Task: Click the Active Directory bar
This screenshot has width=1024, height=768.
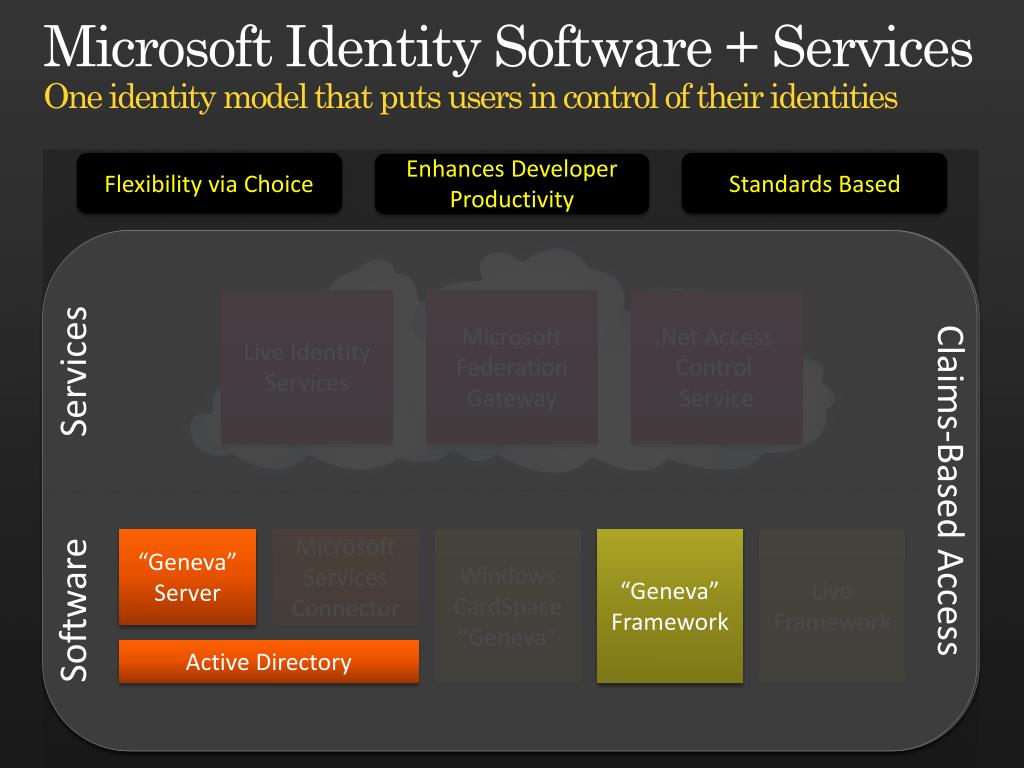Action: (x=268, y=662)
